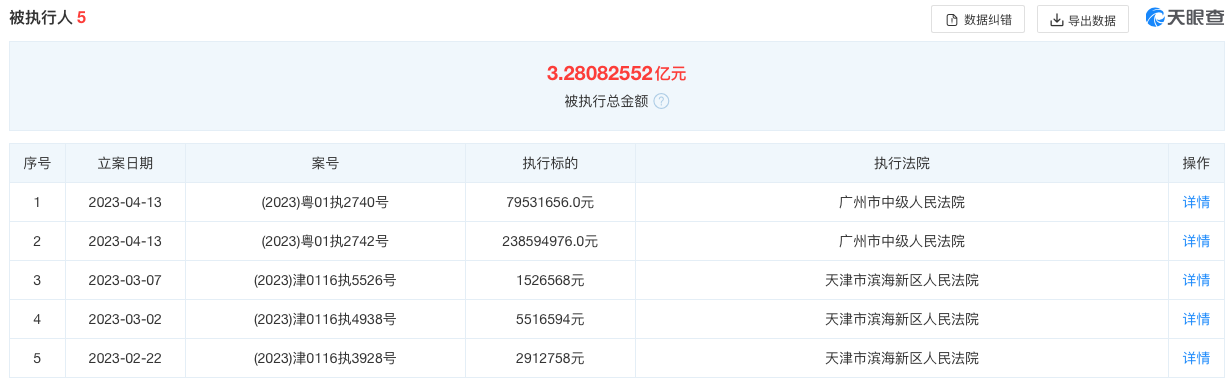This screenshot has width=1229, height=382.
Task: Select case number (2023)津0116执3928号
Action: coord(325,358)
